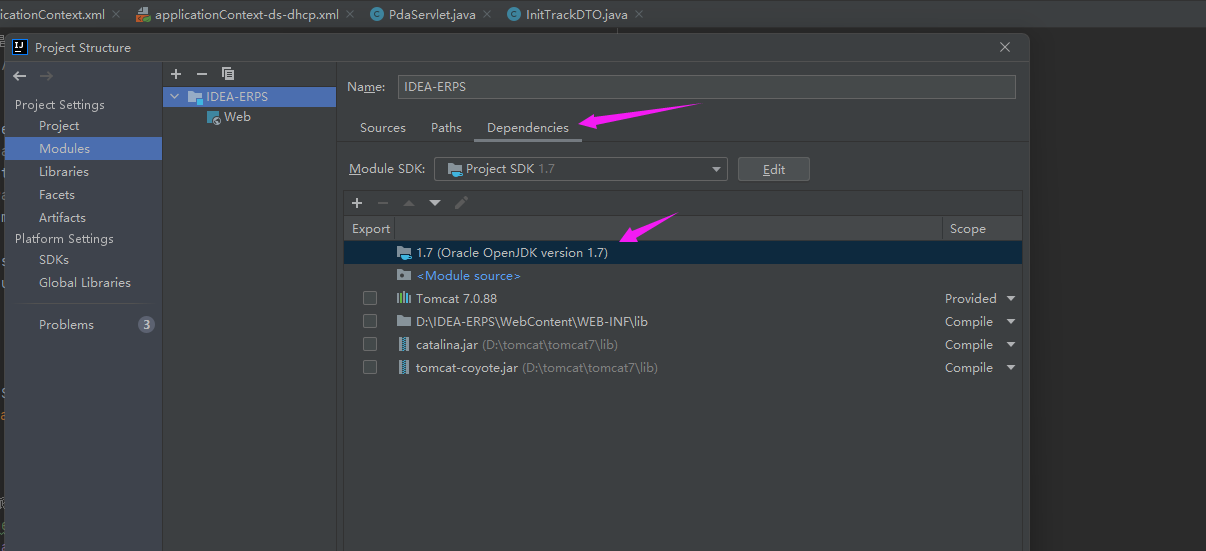Select the 1.7 Oracle OpenJDK dependency row
This screenshot has width=1206, height=551.
click(x=683, y=253)
